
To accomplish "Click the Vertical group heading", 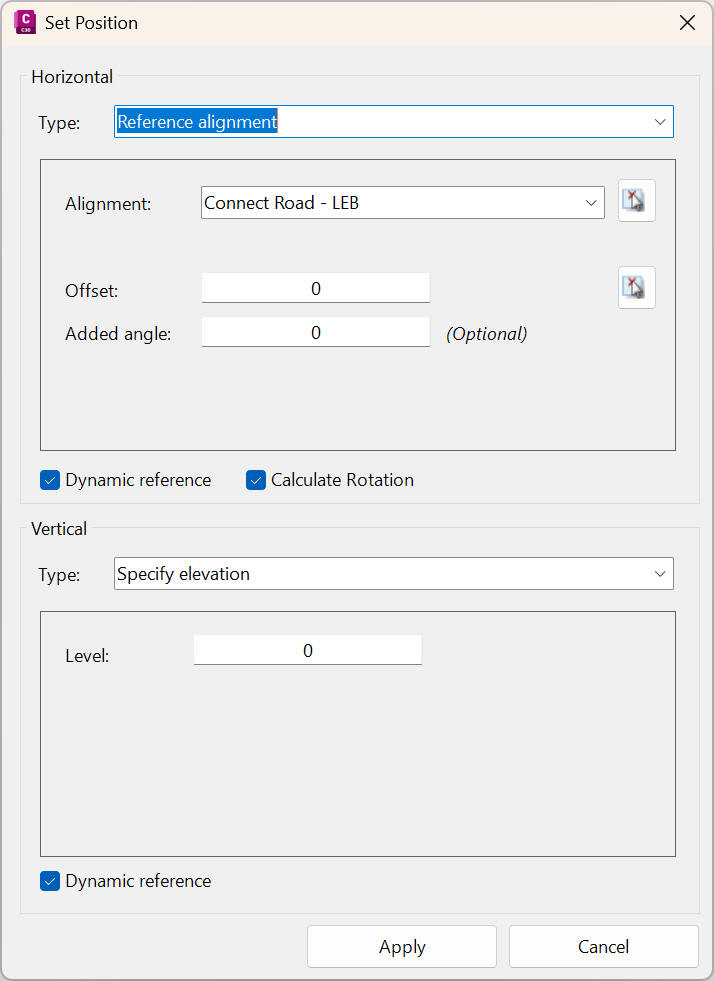I will (59, 529).
